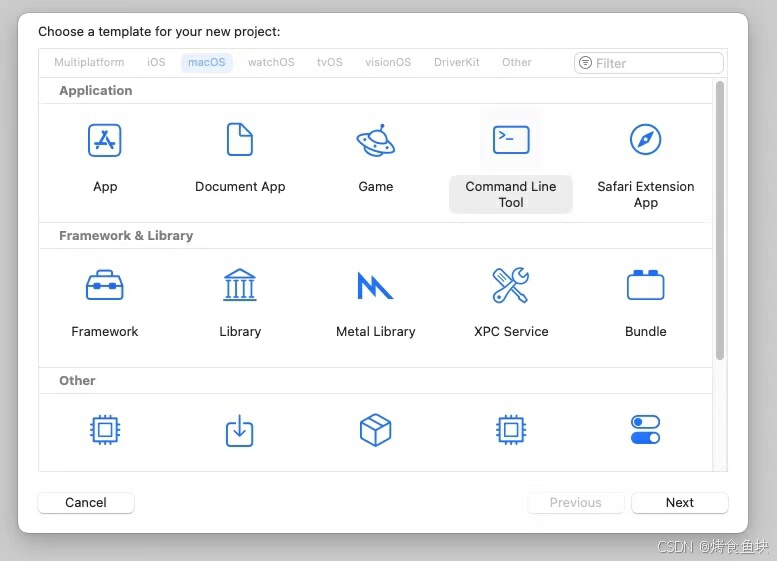This screenshot has width=777, height=561.
Task: Click the Library label under building icon
Action: [240, 332]
